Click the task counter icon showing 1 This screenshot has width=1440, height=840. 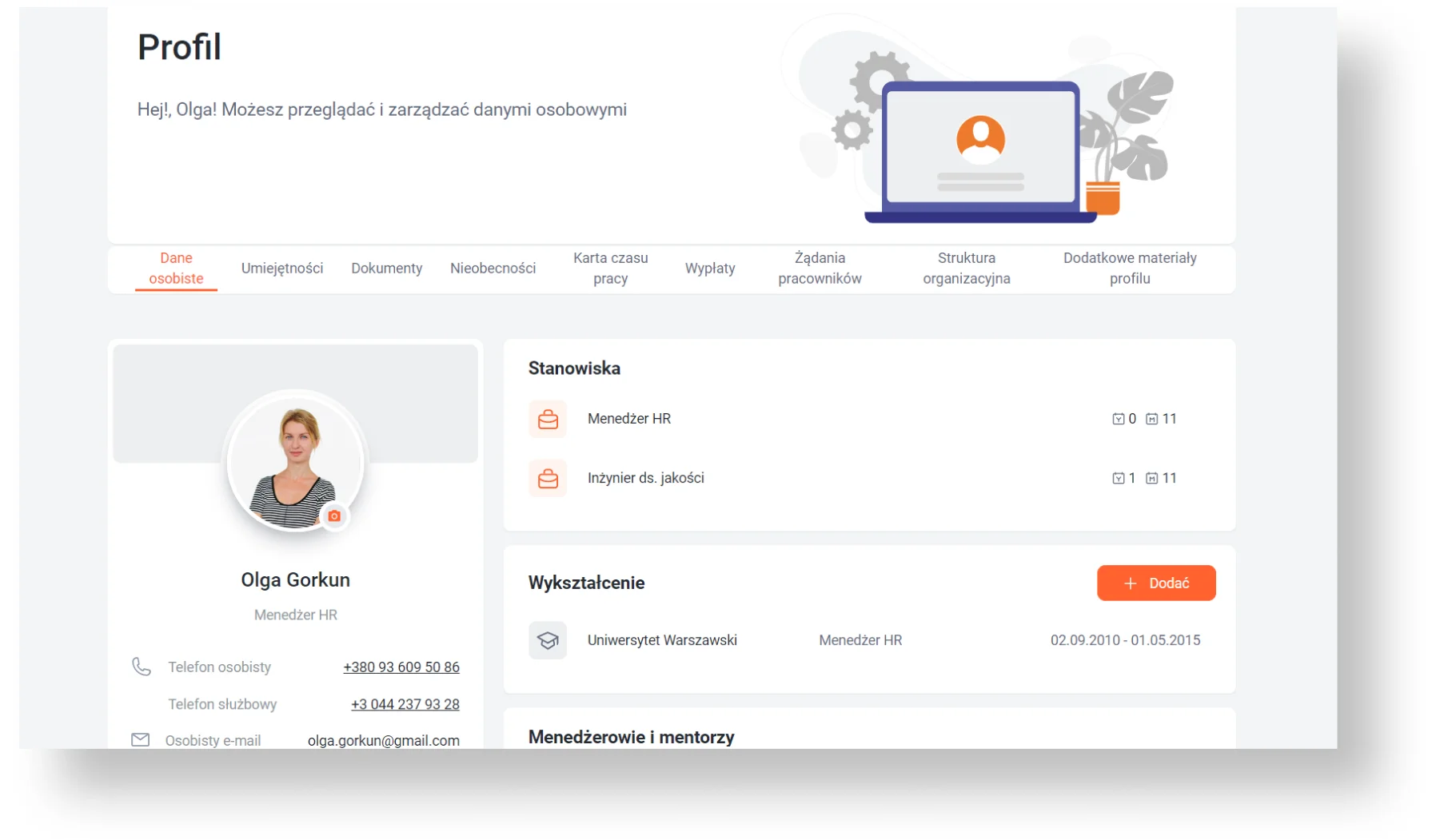click(1119, 478)
